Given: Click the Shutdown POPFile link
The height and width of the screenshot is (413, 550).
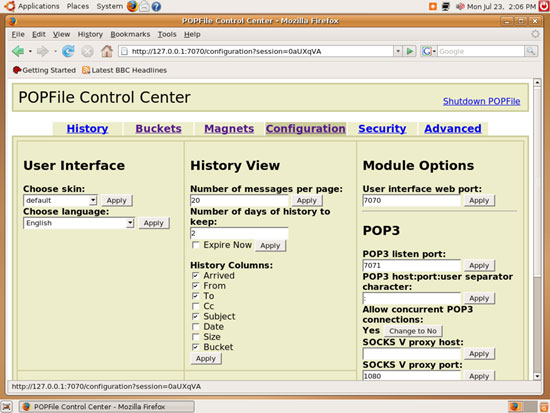Looking at the screenshot, I should 481,101.
